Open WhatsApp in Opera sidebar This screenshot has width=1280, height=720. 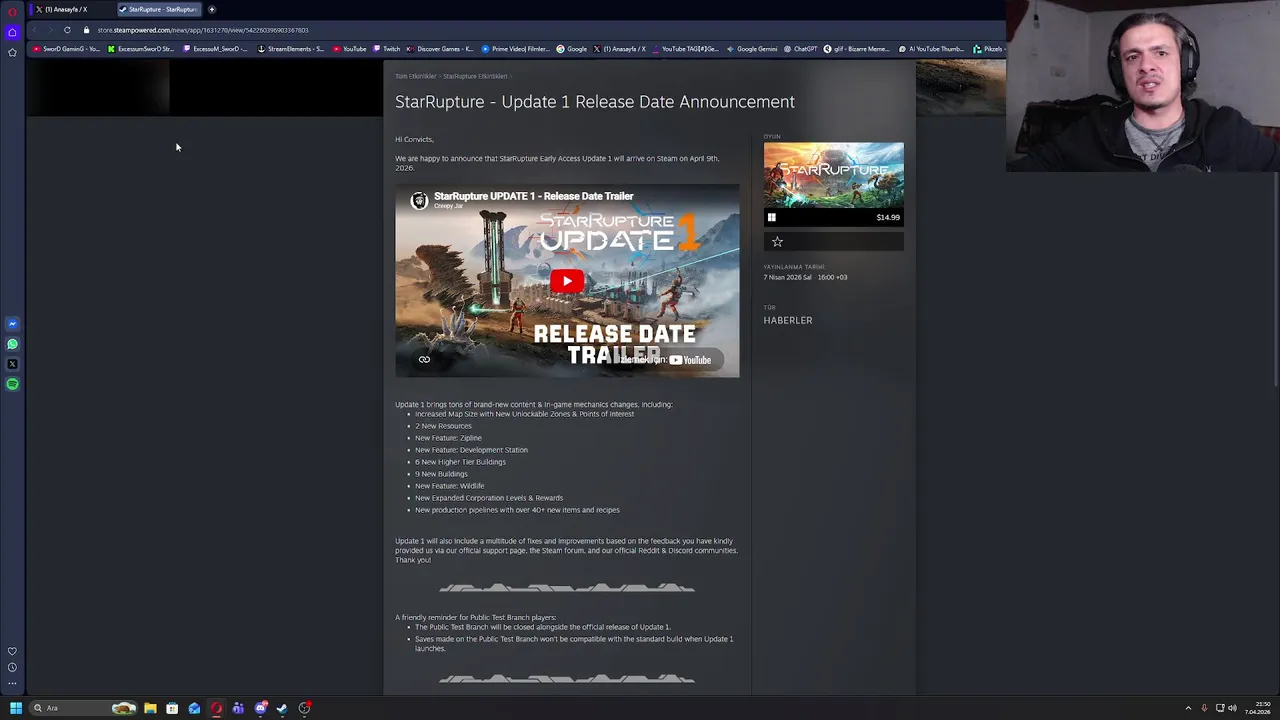[x=12, y=344]
